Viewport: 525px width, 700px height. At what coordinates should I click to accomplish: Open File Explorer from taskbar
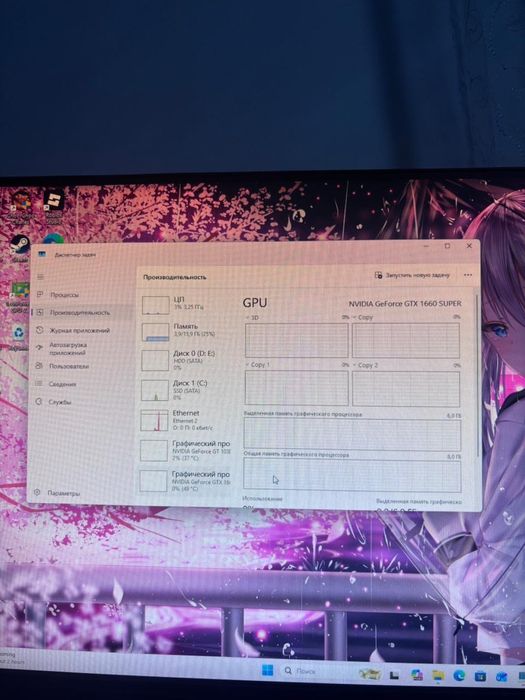[x=438, y=675]
